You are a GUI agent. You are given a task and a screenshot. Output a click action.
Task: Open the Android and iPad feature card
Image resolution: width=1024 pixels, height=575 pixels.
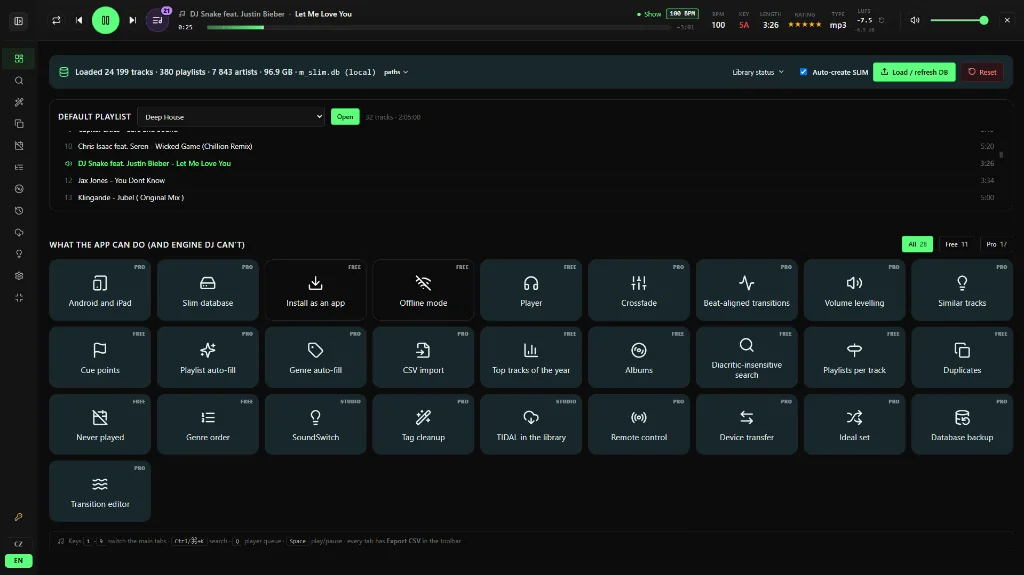[x=100, y=290]
